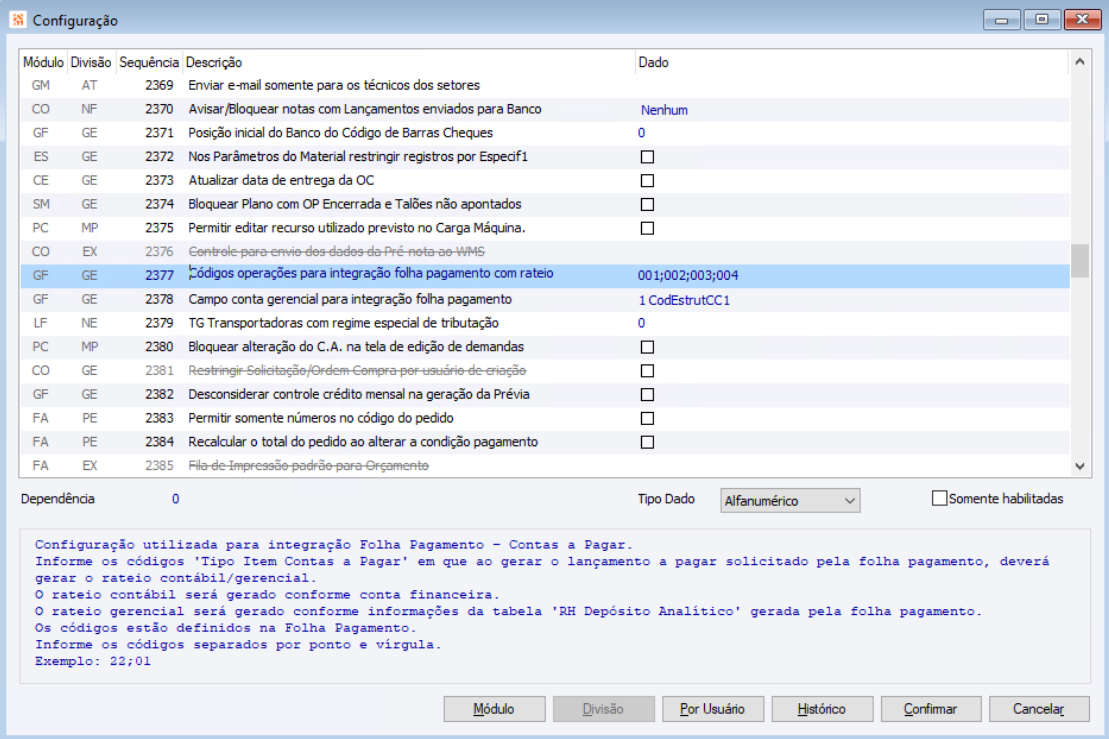Check the box for Bloquear alteração do C.A.
1109x739 pixels.
[646, 347]
